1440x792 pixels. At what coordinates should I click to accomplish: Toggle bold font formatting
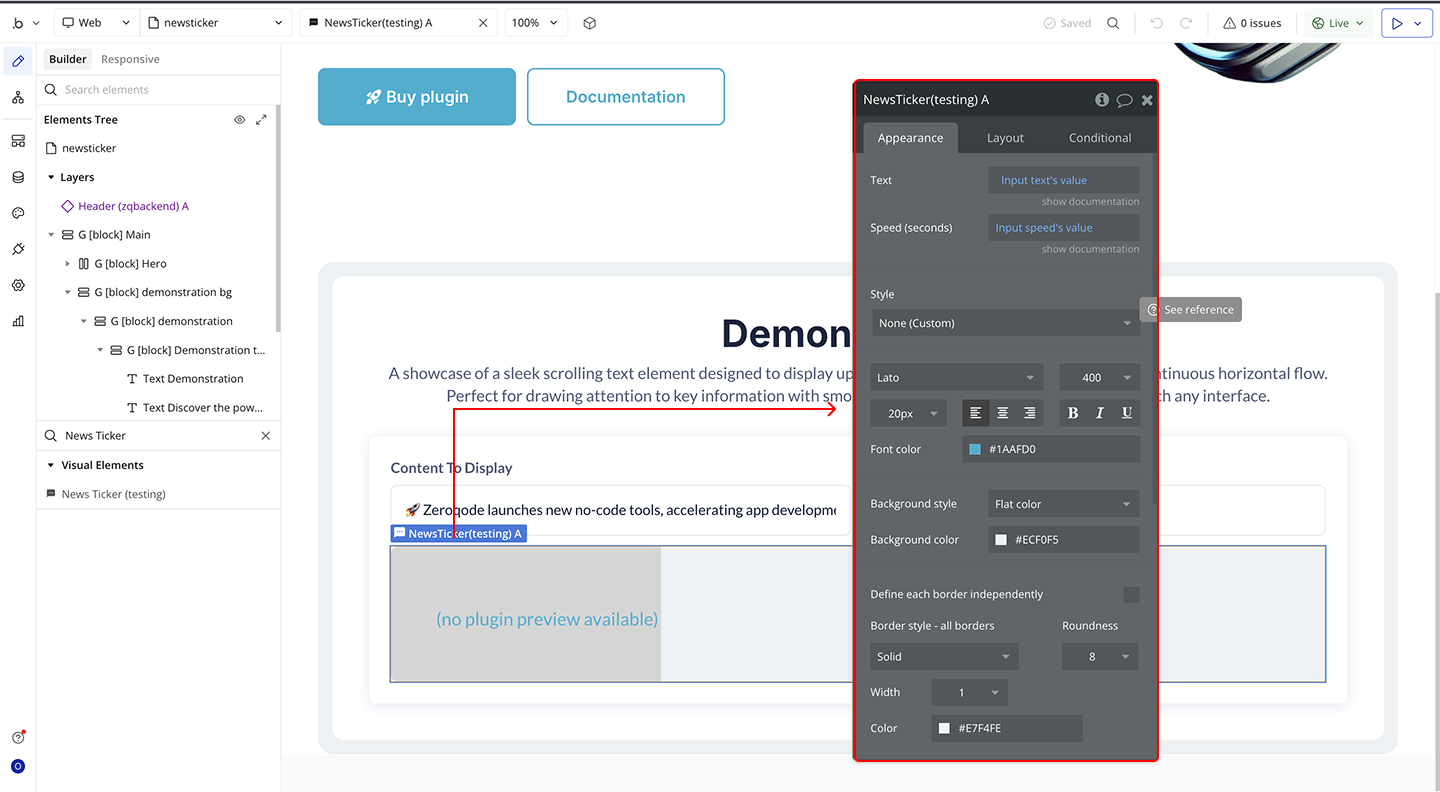pyautogui.click(x=1073, y=413)
